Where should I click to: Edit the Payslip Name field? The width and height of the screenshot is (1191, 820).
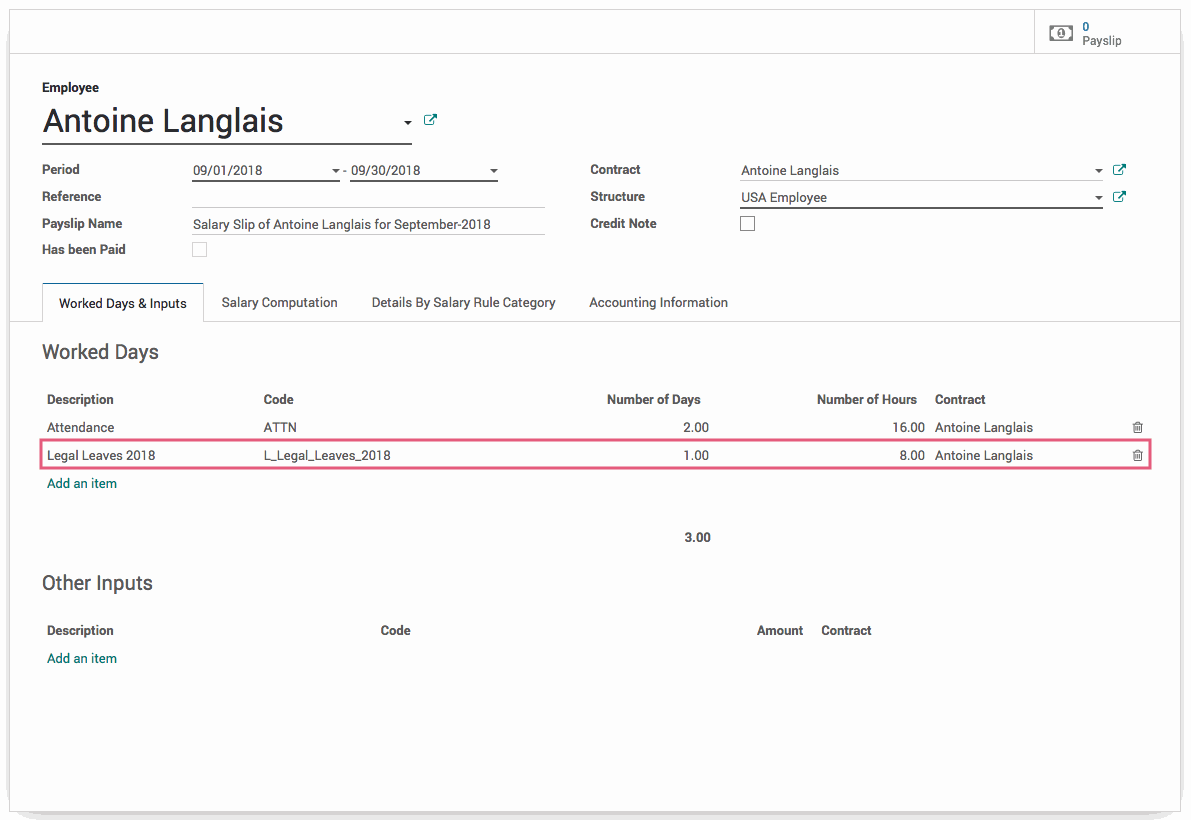point(368,224)
